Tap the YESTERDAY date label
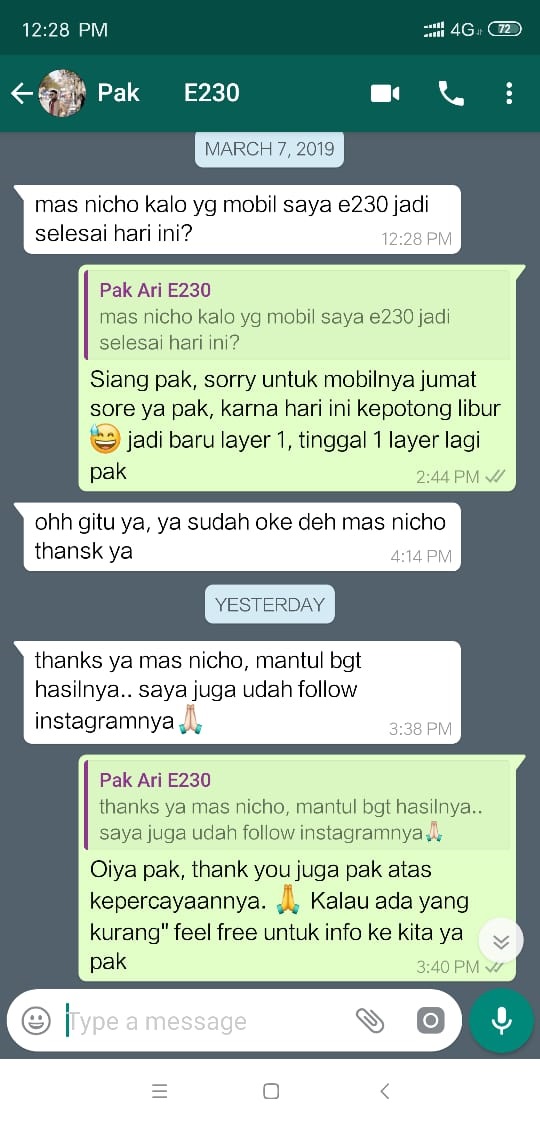Screen dimensions: 540x1124 coord(270,604)
